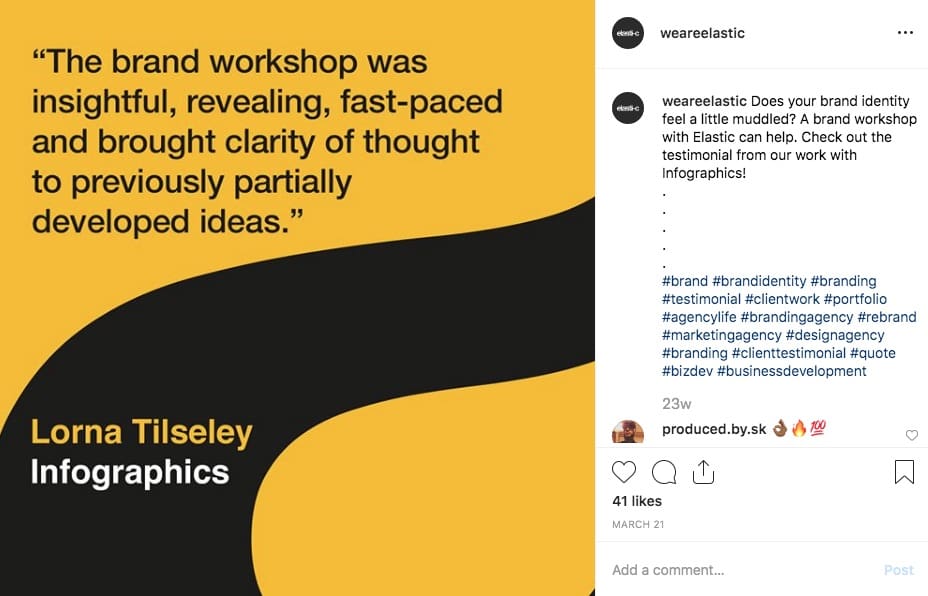The width and height of the screenshot is (928, 596).
Task: Open the #testimonial hashtag
Action: coord(701,299)
